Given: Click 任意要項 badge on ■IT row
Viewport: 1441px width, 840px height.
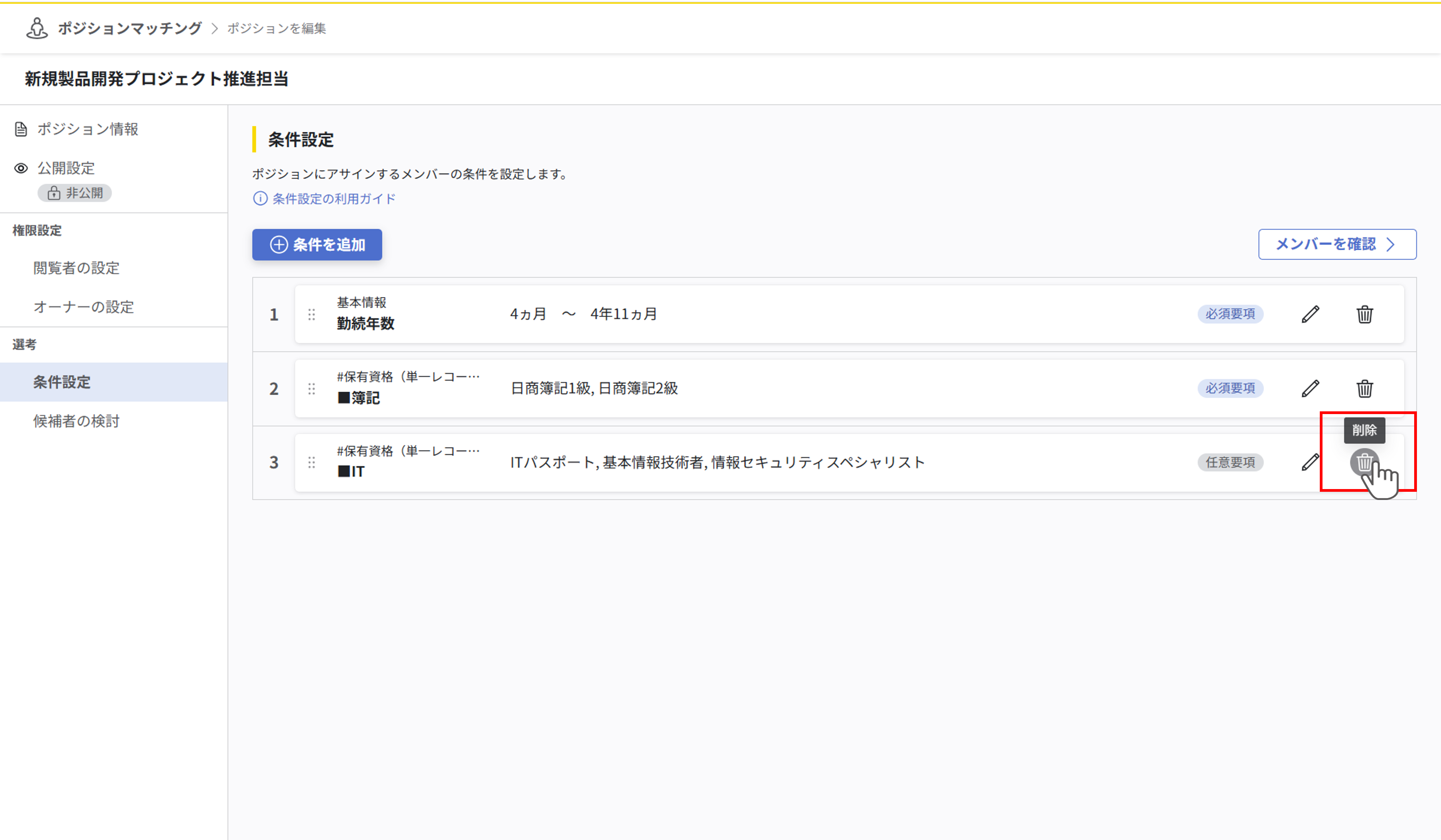Looking at the screenshot, I should click(1230, 462).
